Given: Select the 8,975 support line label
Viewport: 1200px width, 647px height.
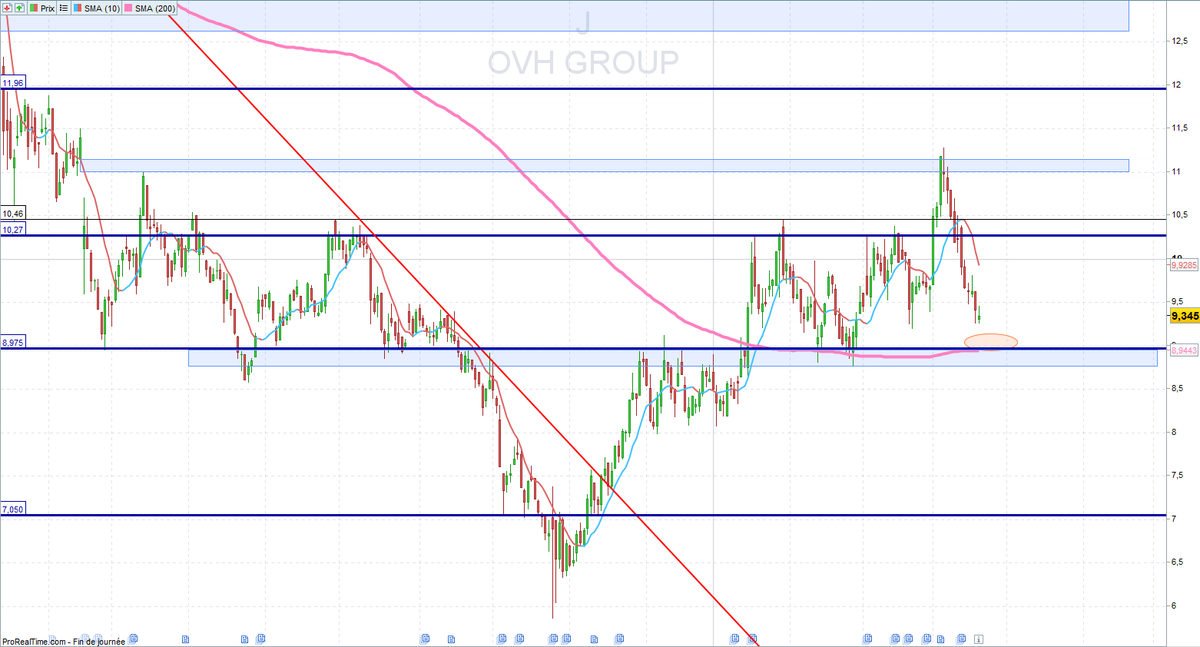Looking at the screenshot, I should click(x=13, y=342).
